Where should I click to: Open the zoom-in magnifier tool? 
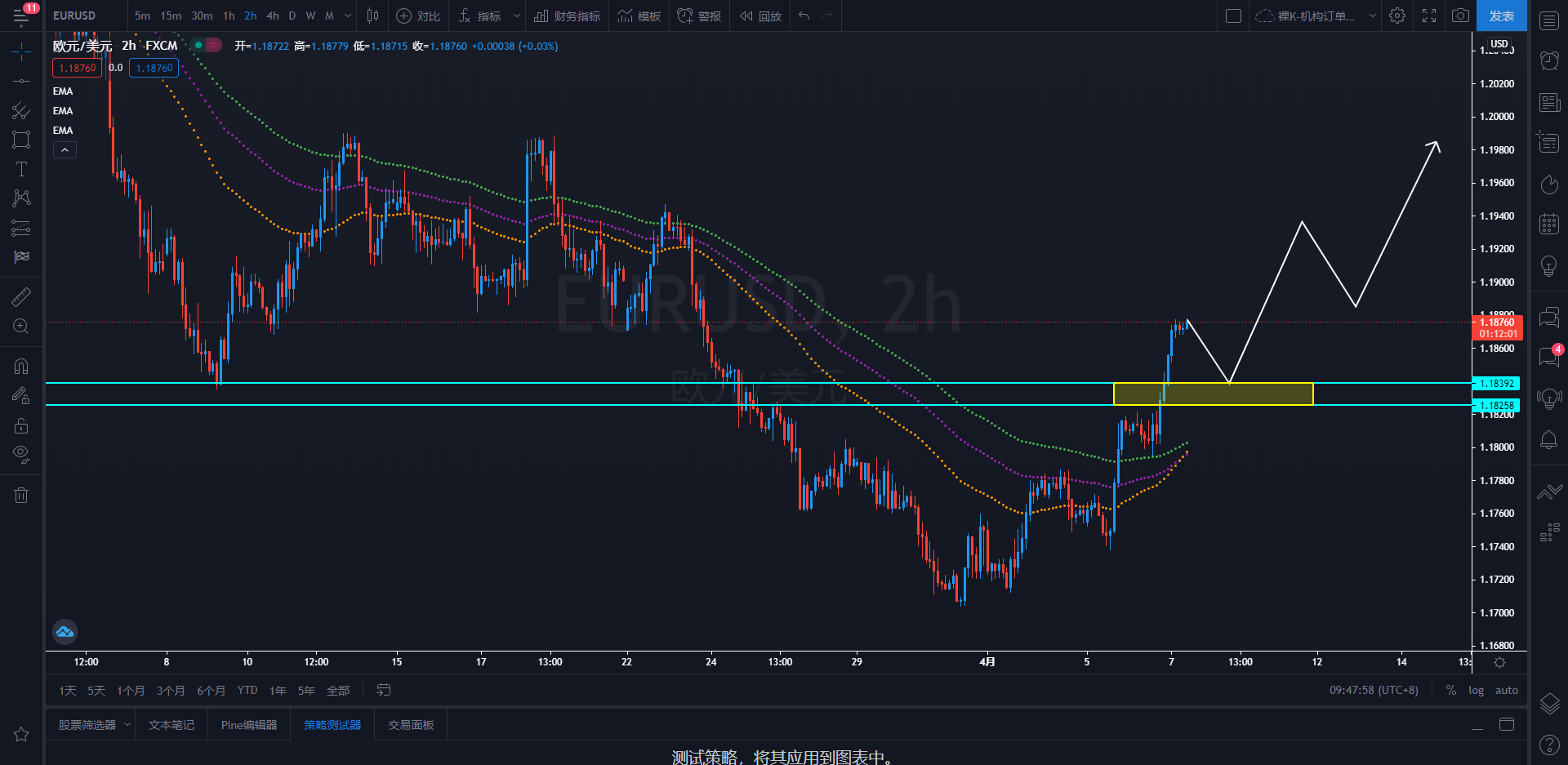tap(21, 327)
